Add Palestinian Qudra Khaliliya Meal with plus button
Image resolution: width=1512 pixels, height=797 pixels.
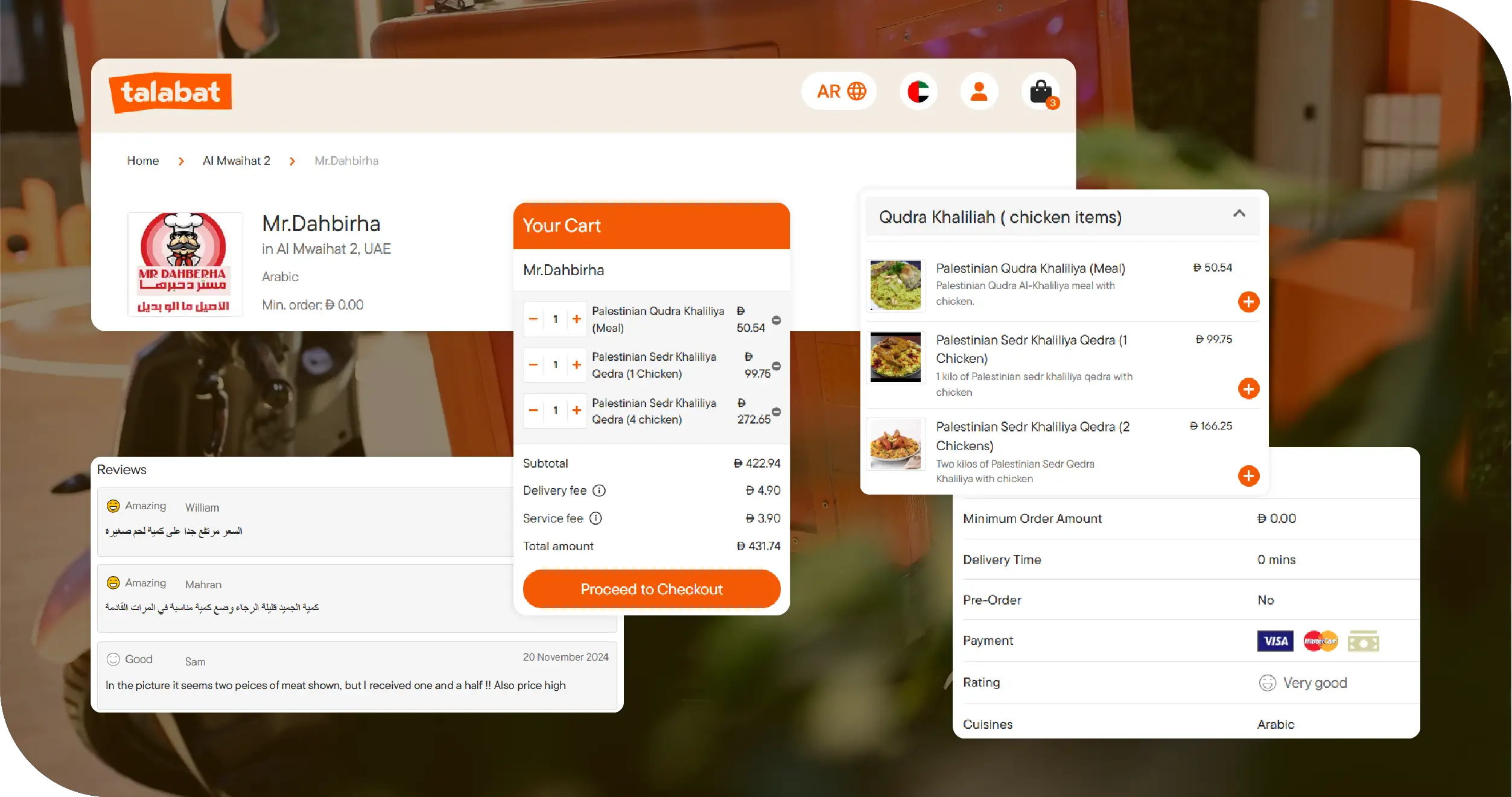point(1249,302)
